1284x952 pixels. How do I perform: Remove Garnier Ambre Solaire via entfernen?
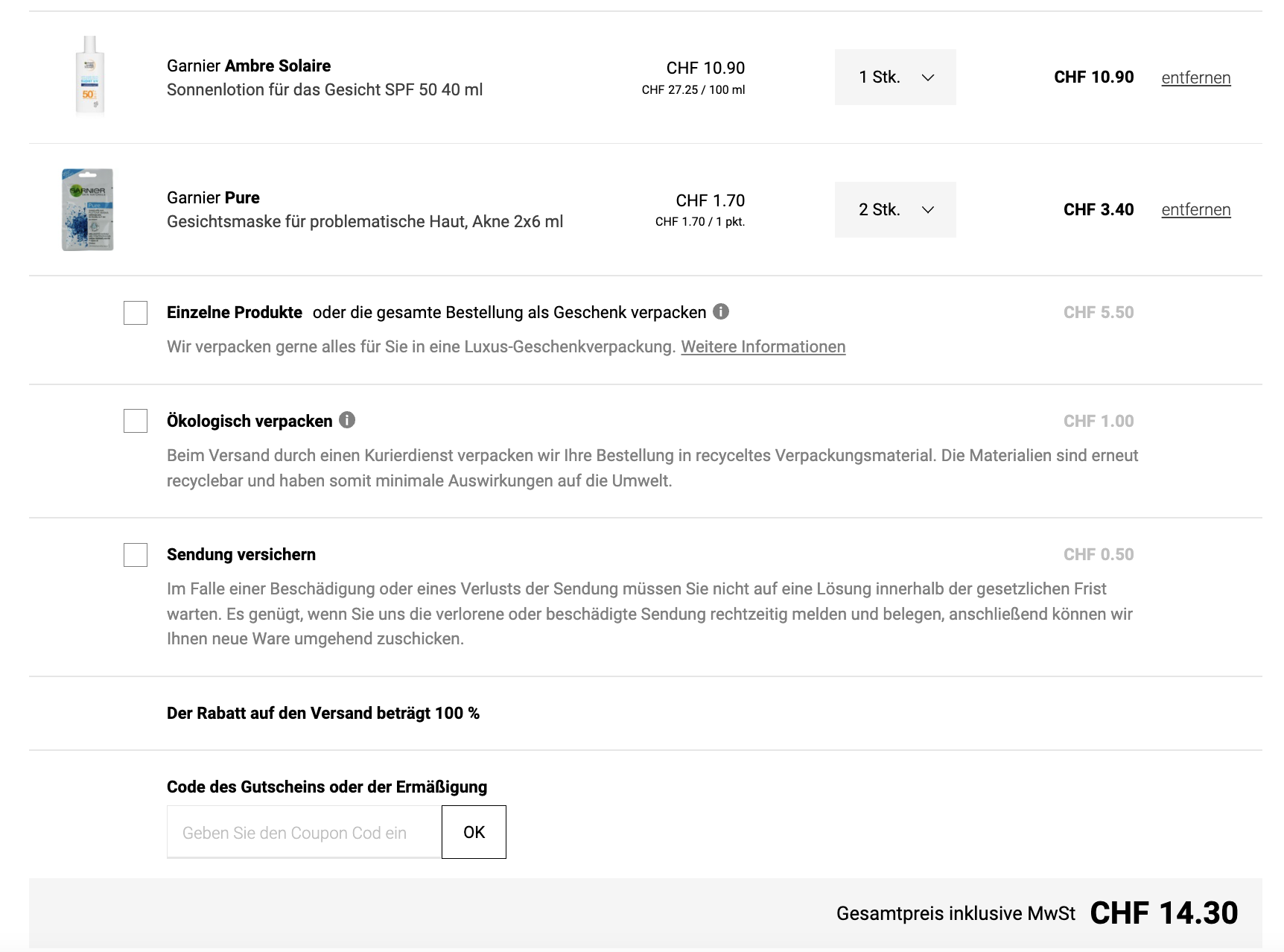[x=1195, y=78]
